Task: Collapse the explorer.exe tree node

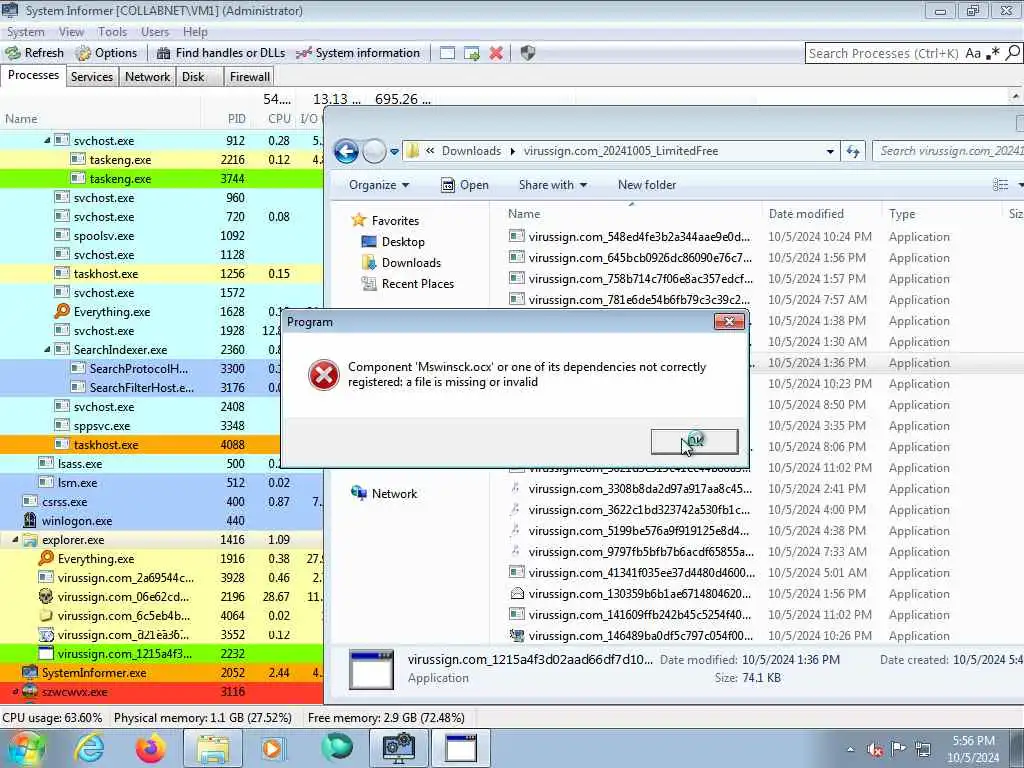Action: click(x=15, y=540)
